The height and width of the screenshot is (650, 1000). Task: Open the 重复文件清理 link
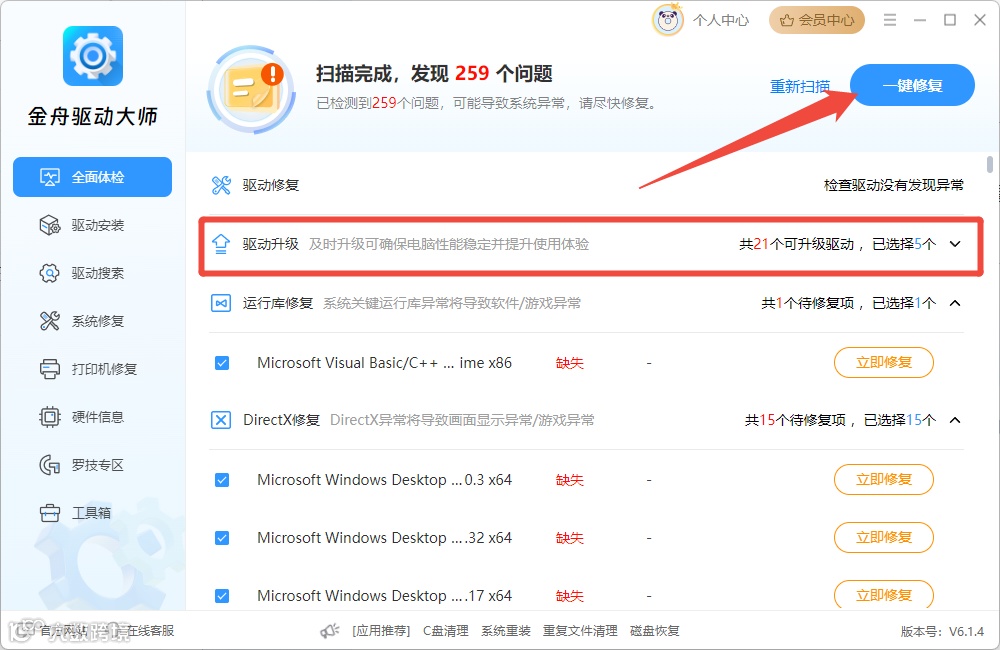580,631
